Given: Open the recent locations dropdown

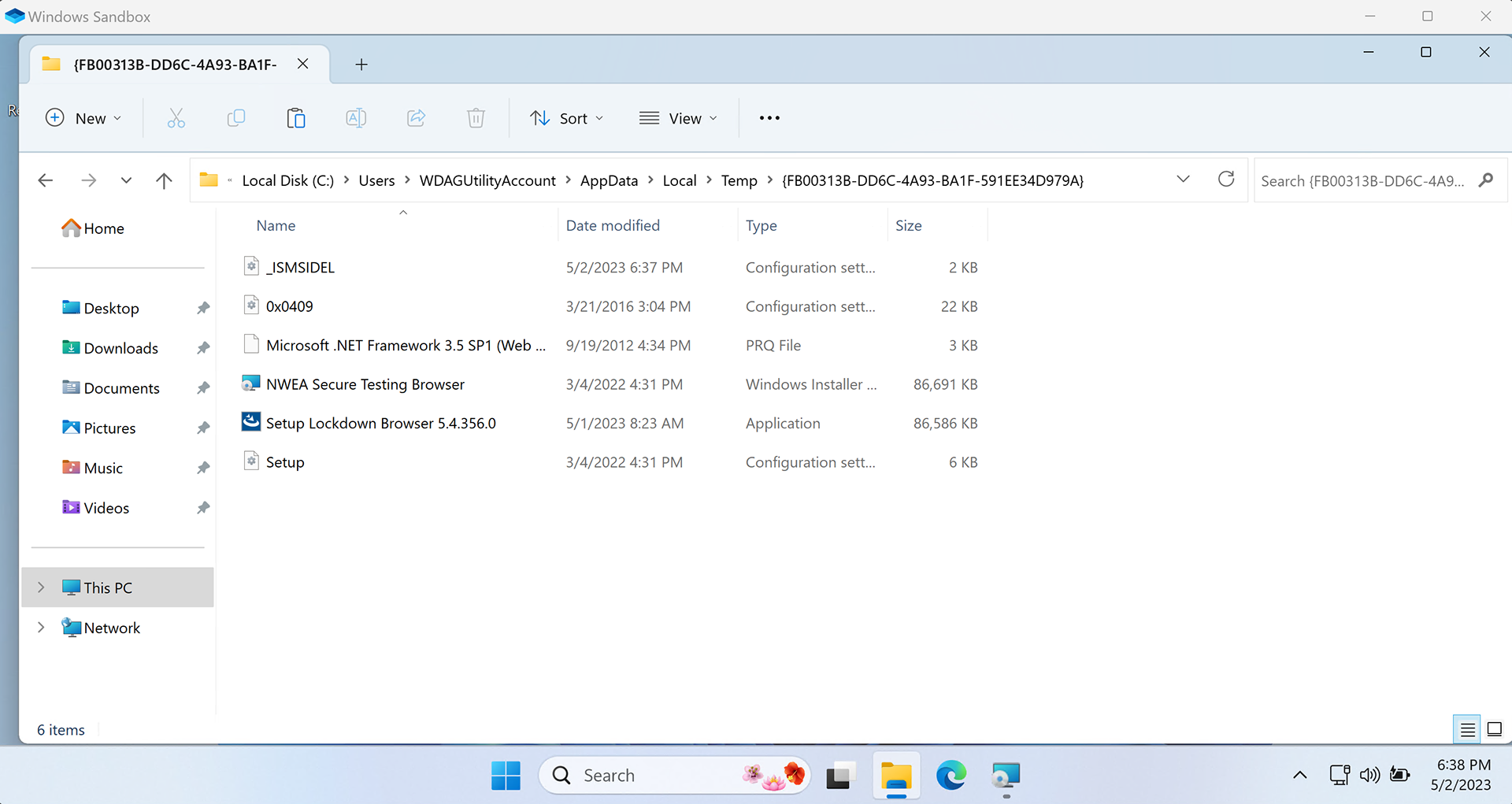Looking at the screenshot, I should coord(126,180).
